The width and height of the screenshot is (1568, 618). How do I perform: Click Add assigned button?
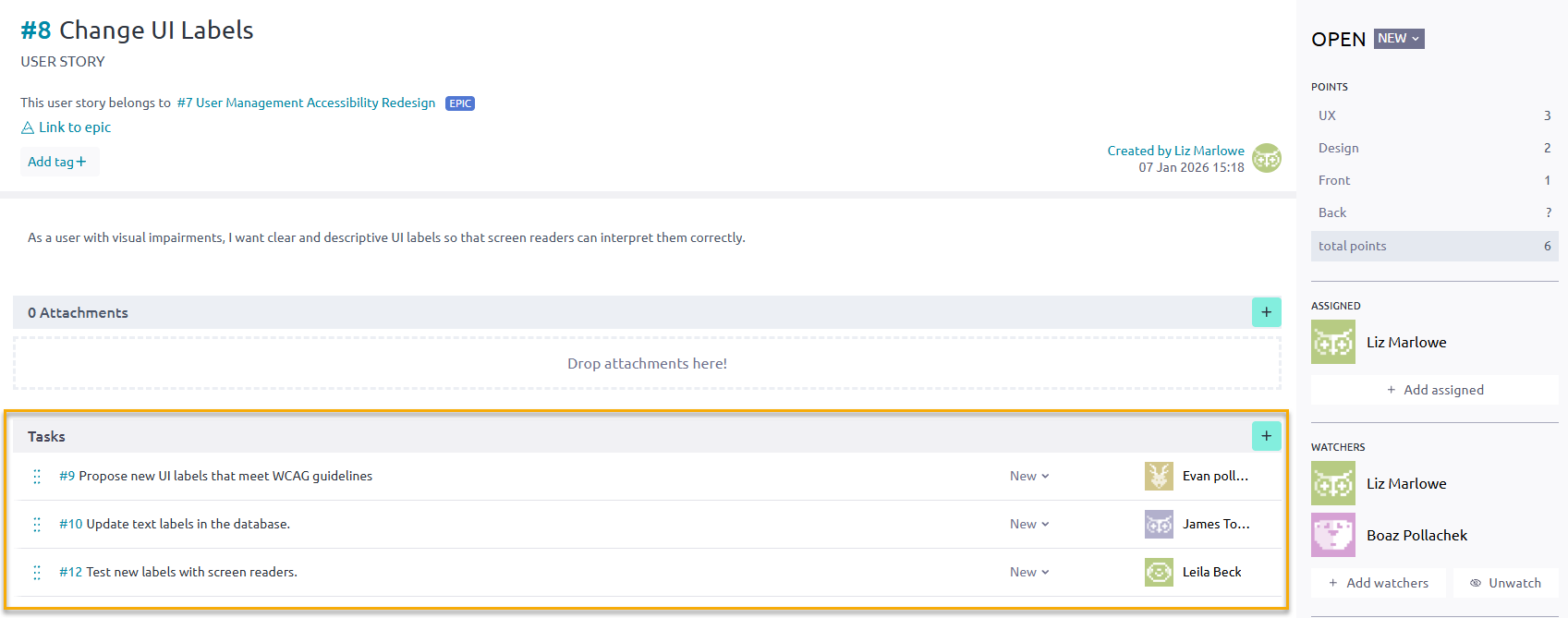[1434, 390]
